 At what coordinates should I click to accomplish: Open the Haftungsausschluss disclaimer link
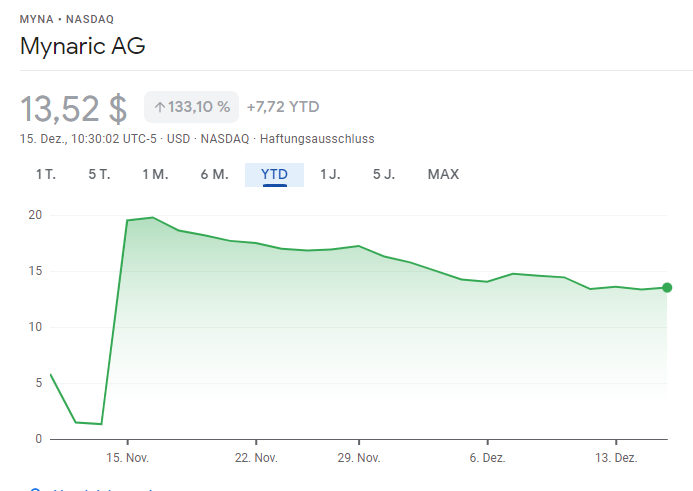pos(317,139)
